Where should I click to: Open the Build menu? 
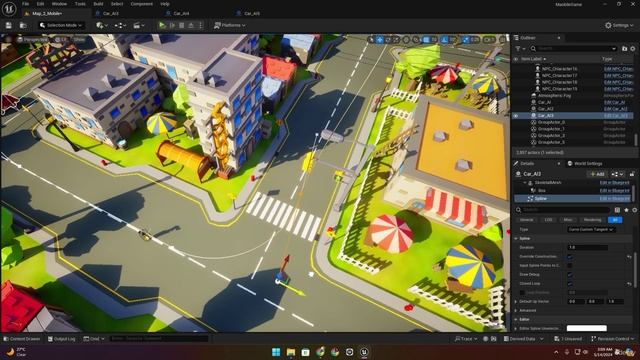98,4
